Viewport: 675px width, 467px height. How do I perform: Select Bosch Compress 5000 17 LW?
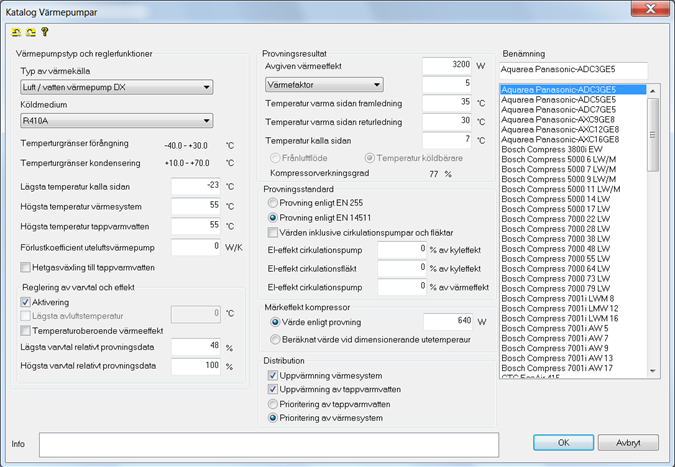coord(573,209)
